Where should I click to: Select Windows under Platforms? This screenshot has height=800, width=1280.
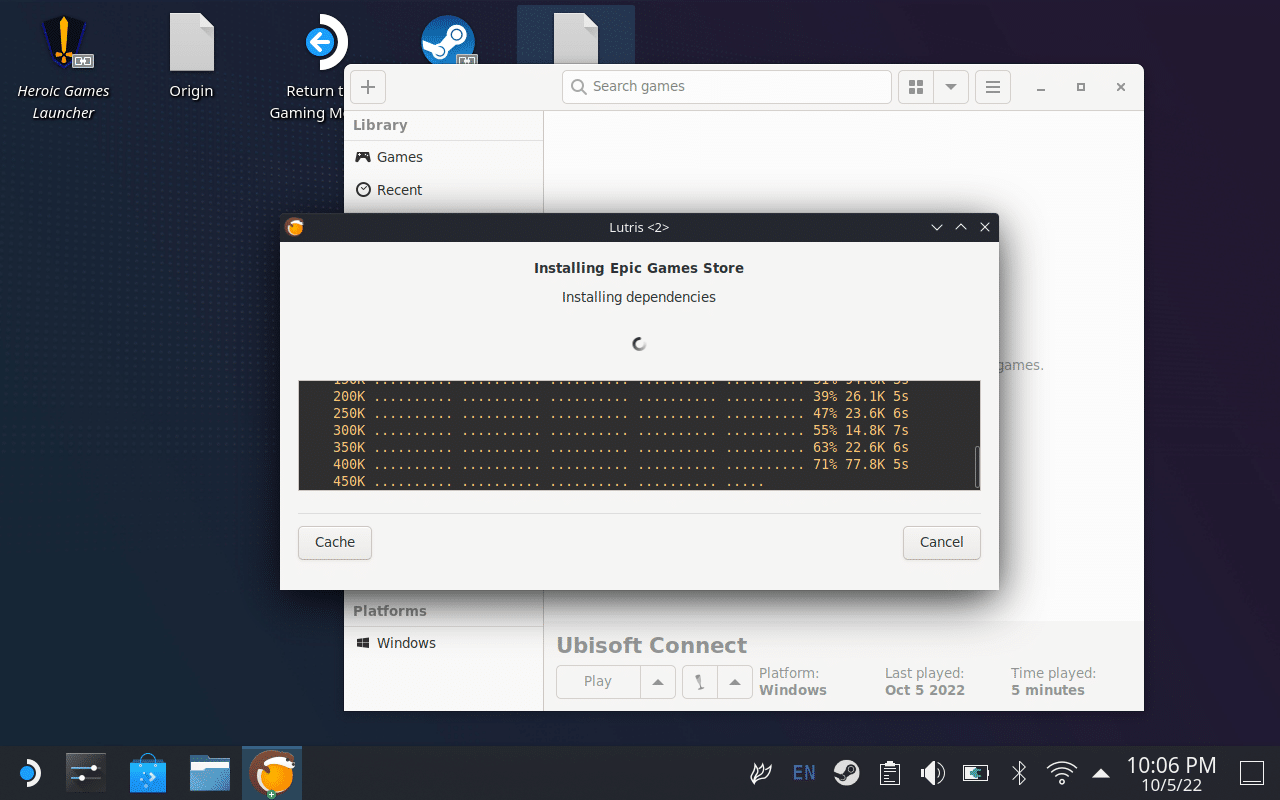tap(444, 643)
